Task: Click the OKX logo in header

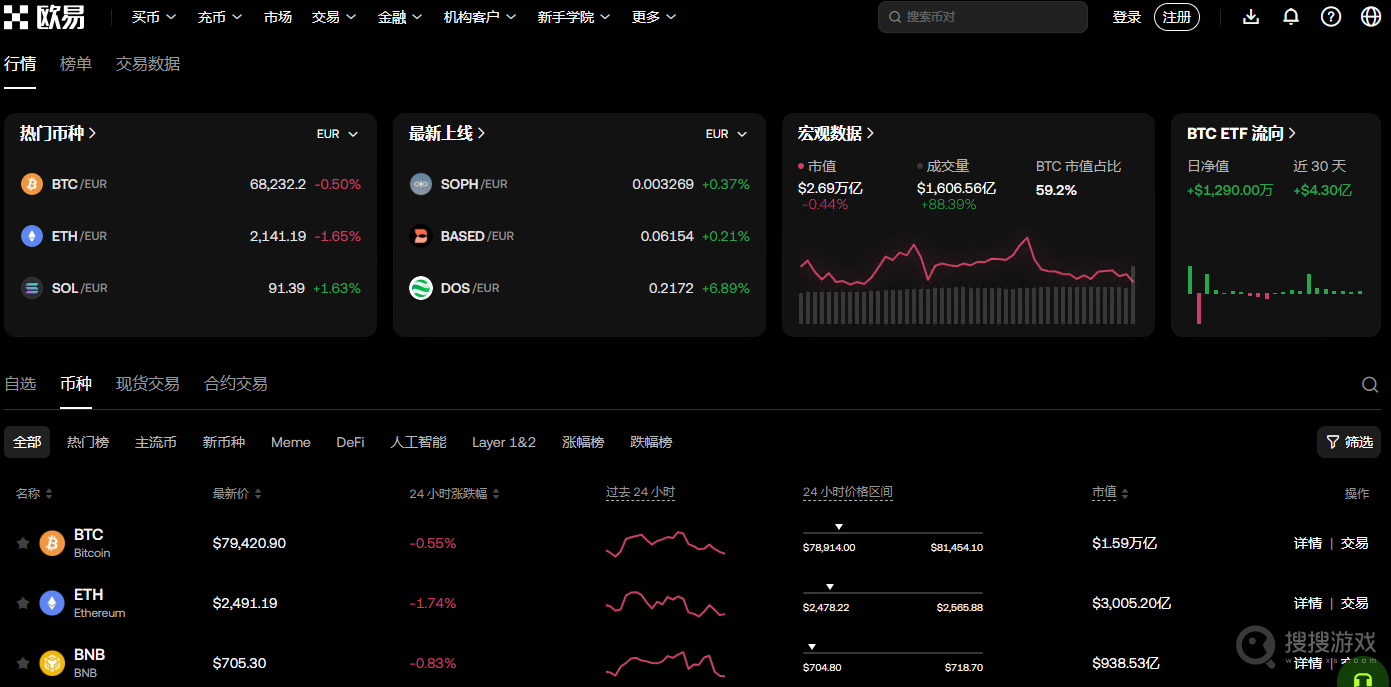Action: point(45,17)
